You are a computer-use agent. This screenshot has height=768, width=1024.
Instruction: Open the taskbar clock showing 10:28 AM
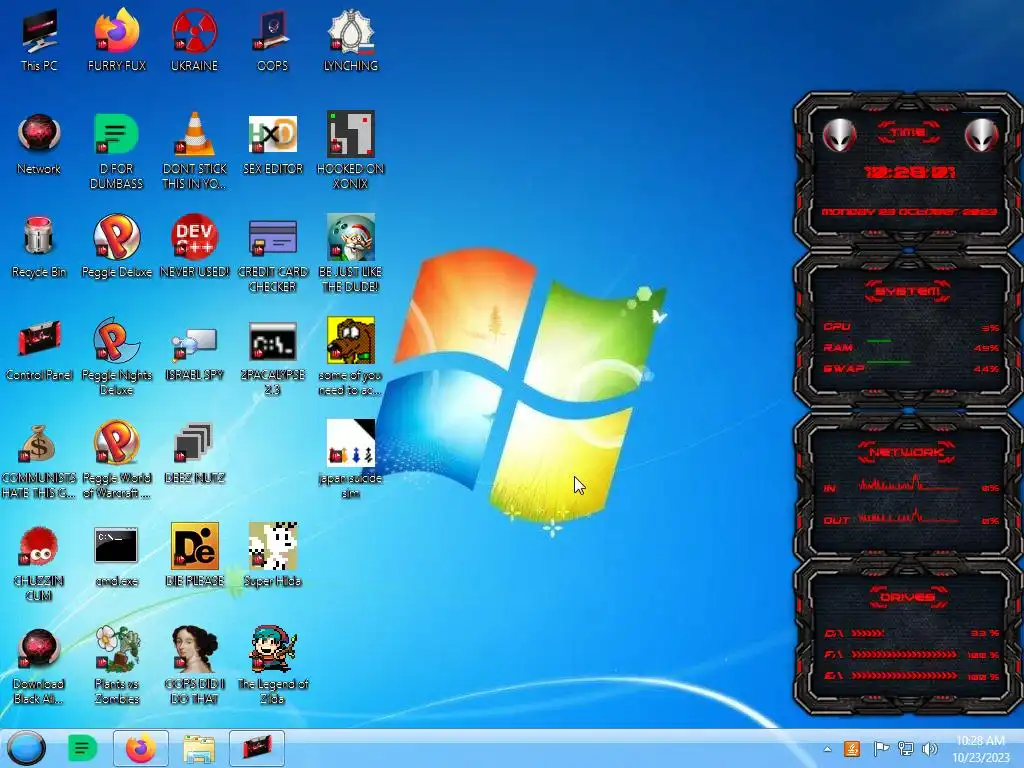coord(980,749)
